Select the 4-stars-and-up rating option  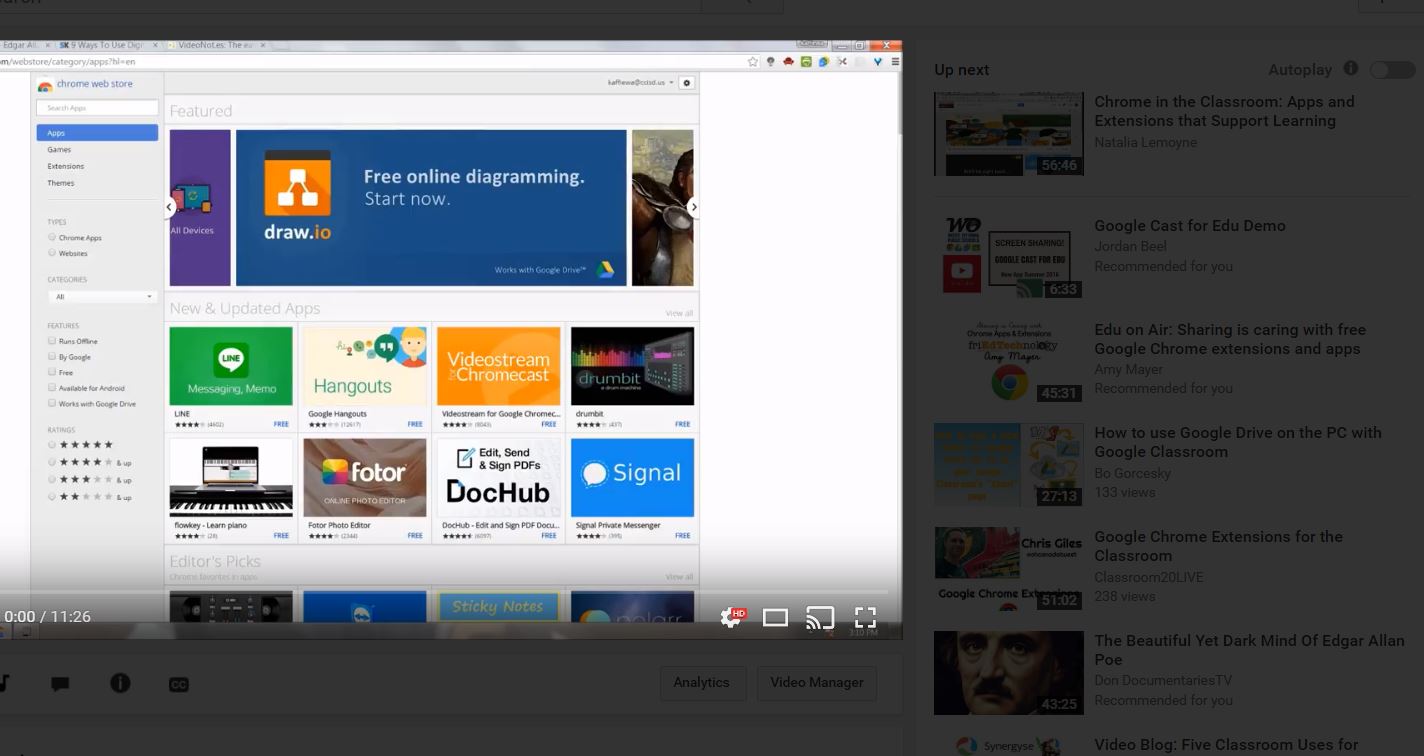51,462
